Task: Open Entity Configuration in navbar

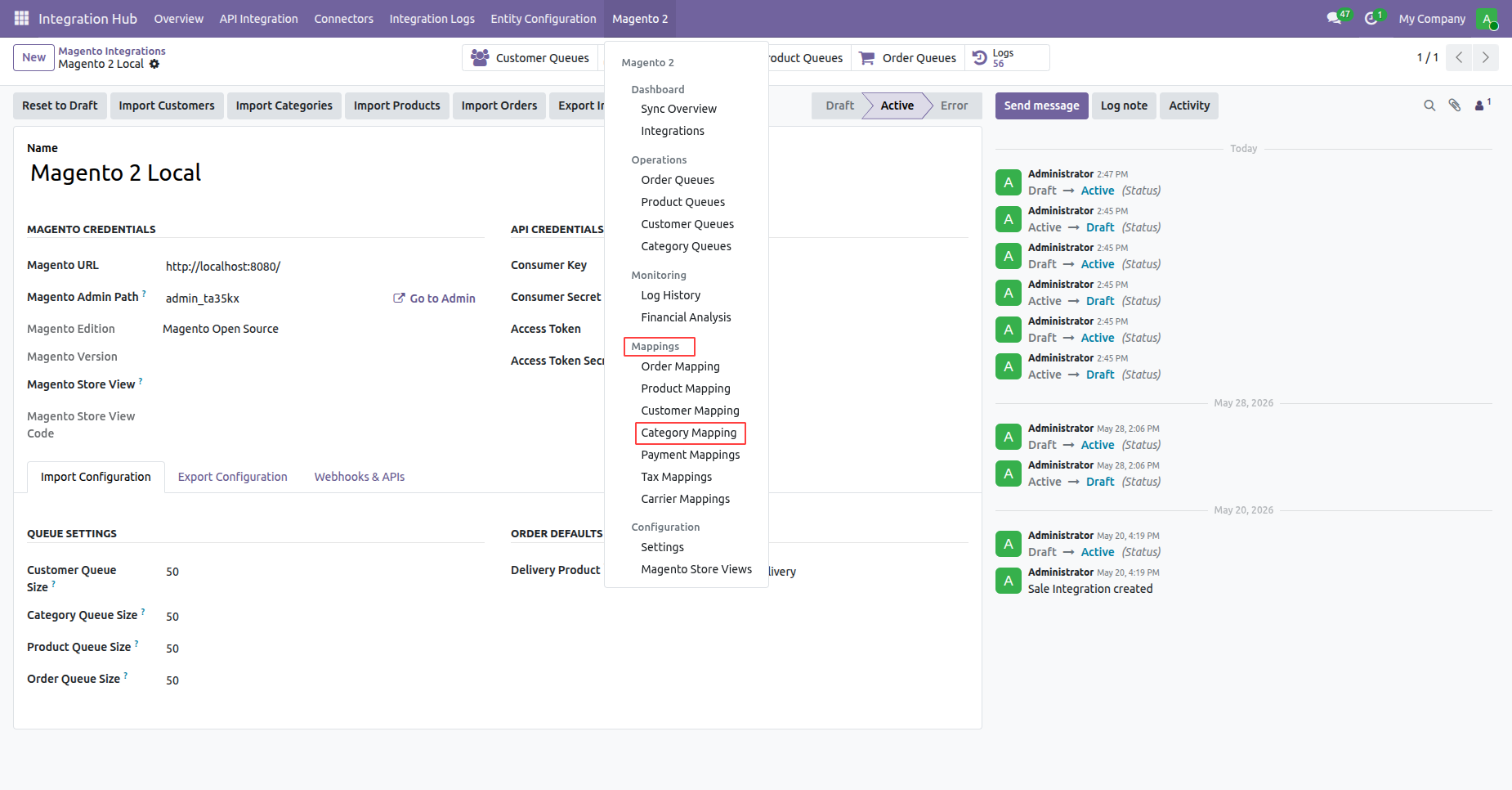Action: point(544,19)
